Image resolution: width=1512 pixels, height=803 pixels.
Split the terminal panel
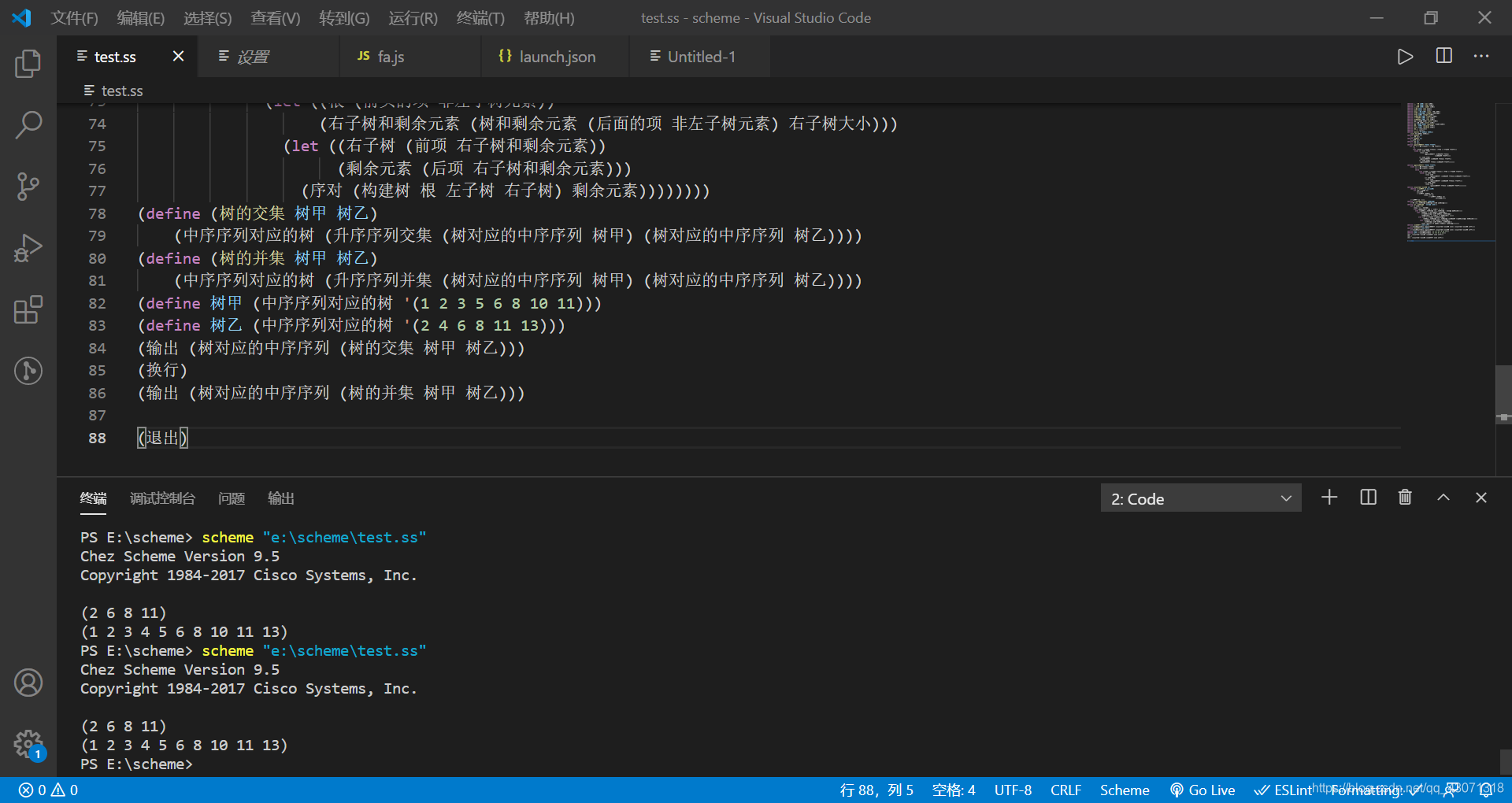[x=1369, y=498]
